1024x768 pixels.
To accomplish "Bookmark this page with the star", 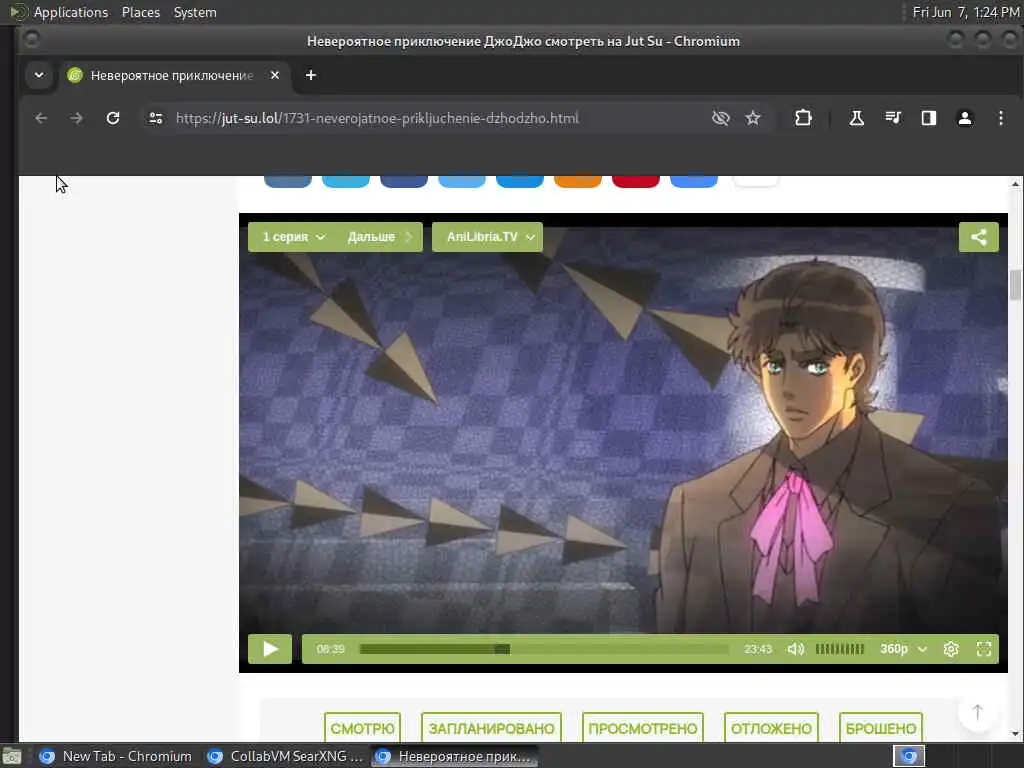I will click(753, 118).
